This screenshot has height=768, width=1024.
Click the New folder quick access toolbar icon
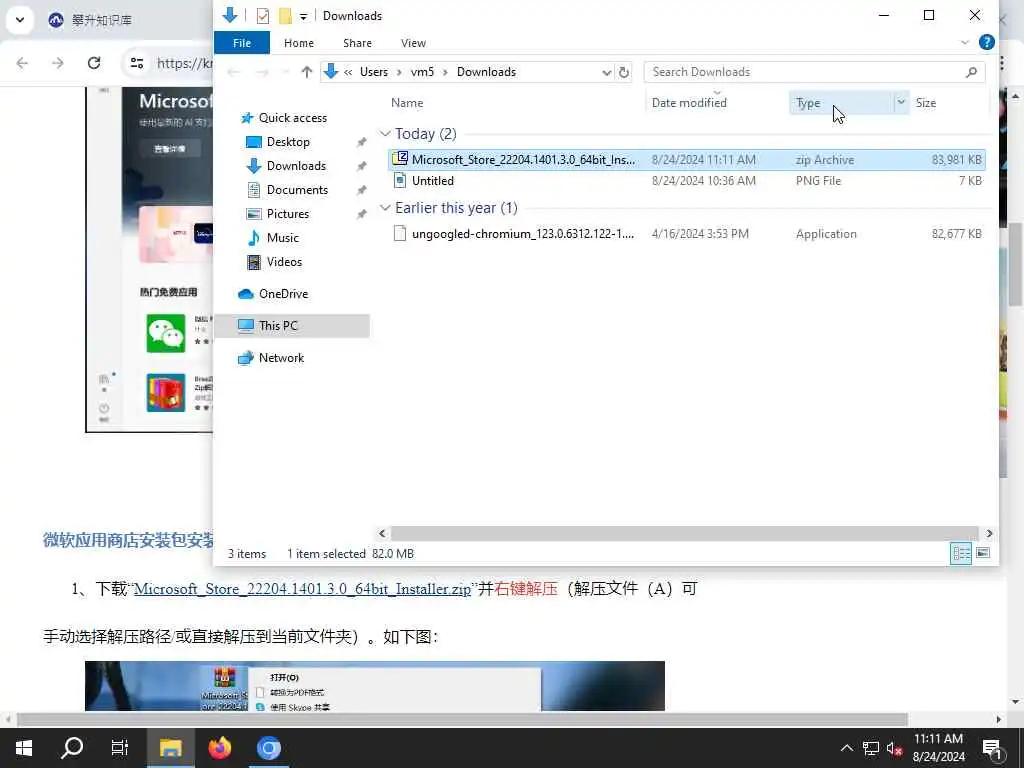pyautogui.click(x=285, y=16)
